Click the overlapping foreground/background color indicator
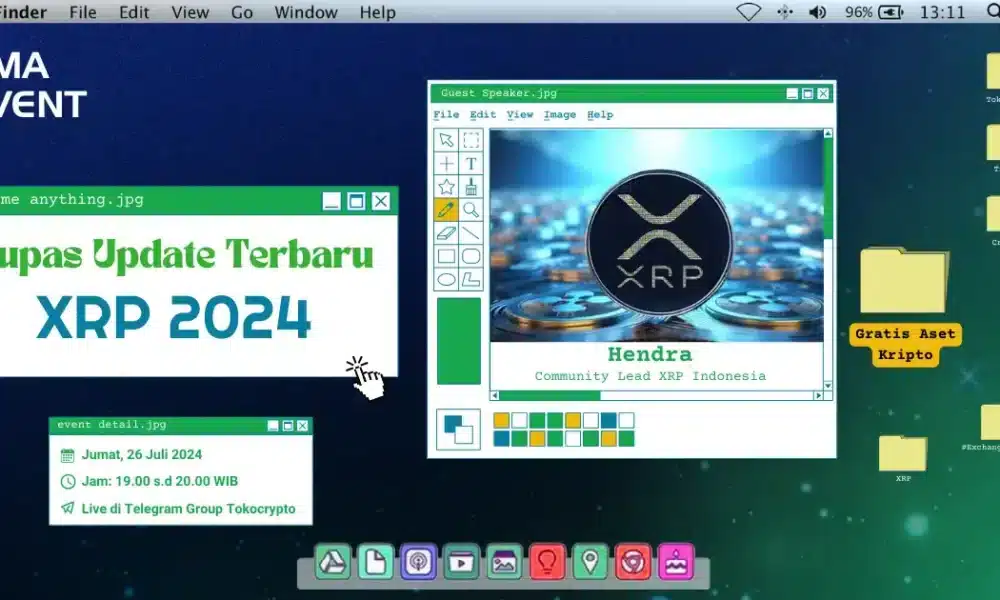 pos(459,428)
